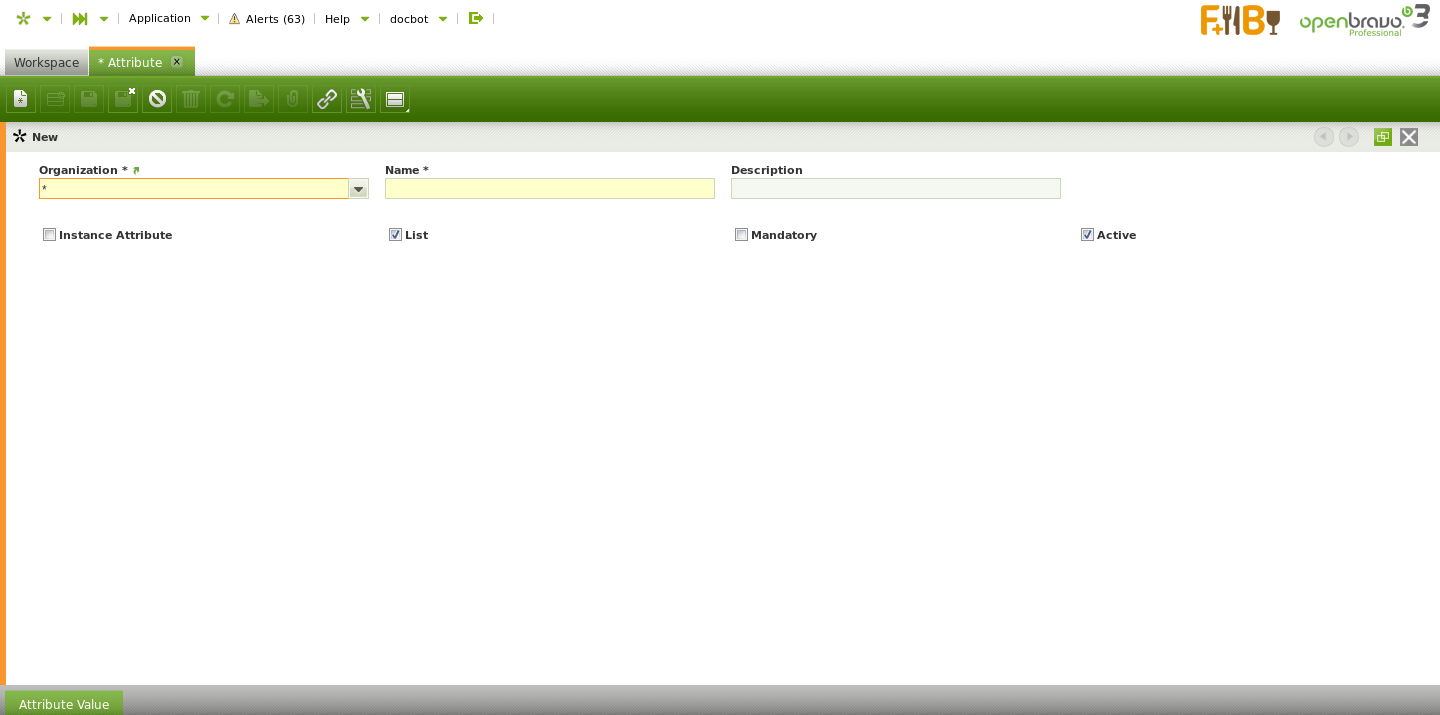Click into the Name input field
Image resolution: width=1440 pixels, height=715 pixels.
549,189
